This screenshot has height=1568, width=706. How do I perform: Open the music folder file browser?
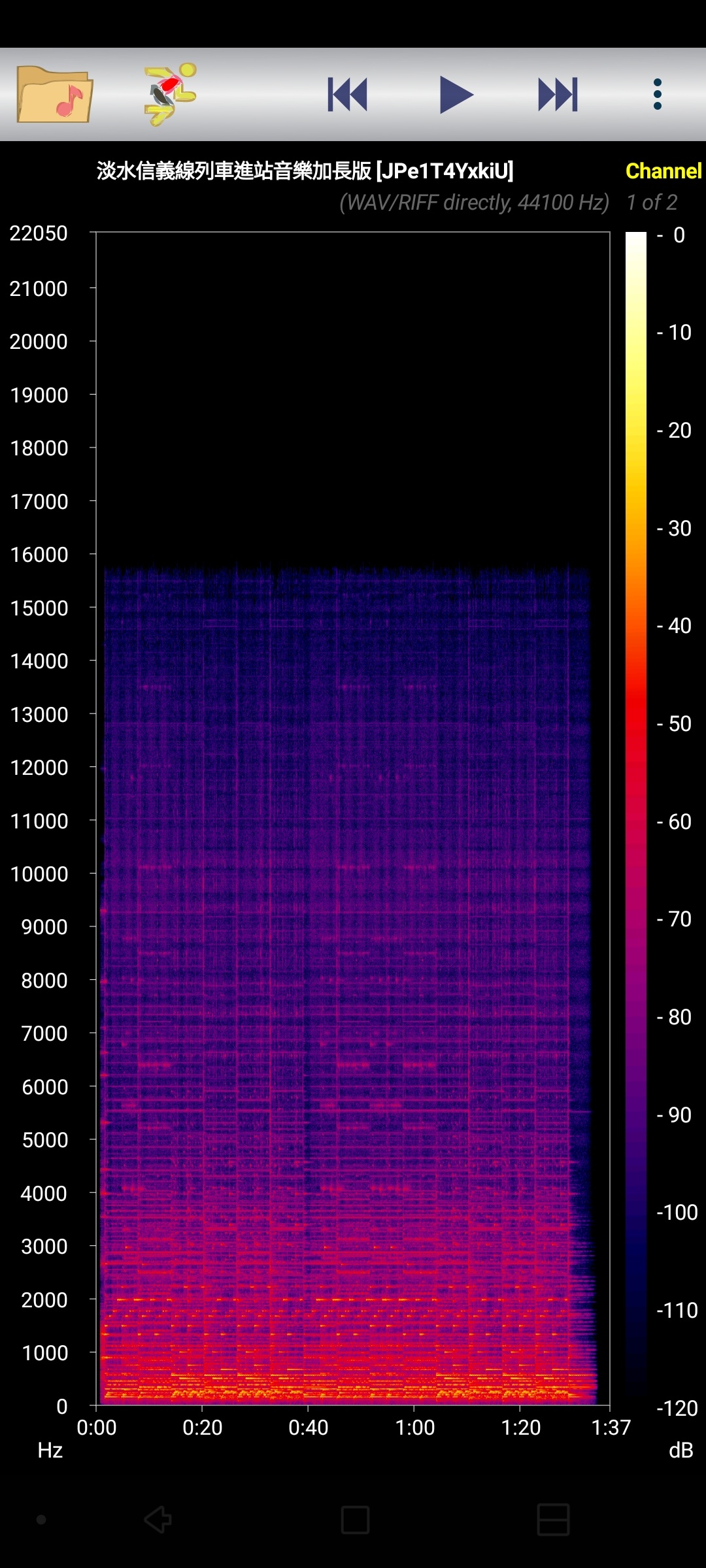click(x=55, y=94)
